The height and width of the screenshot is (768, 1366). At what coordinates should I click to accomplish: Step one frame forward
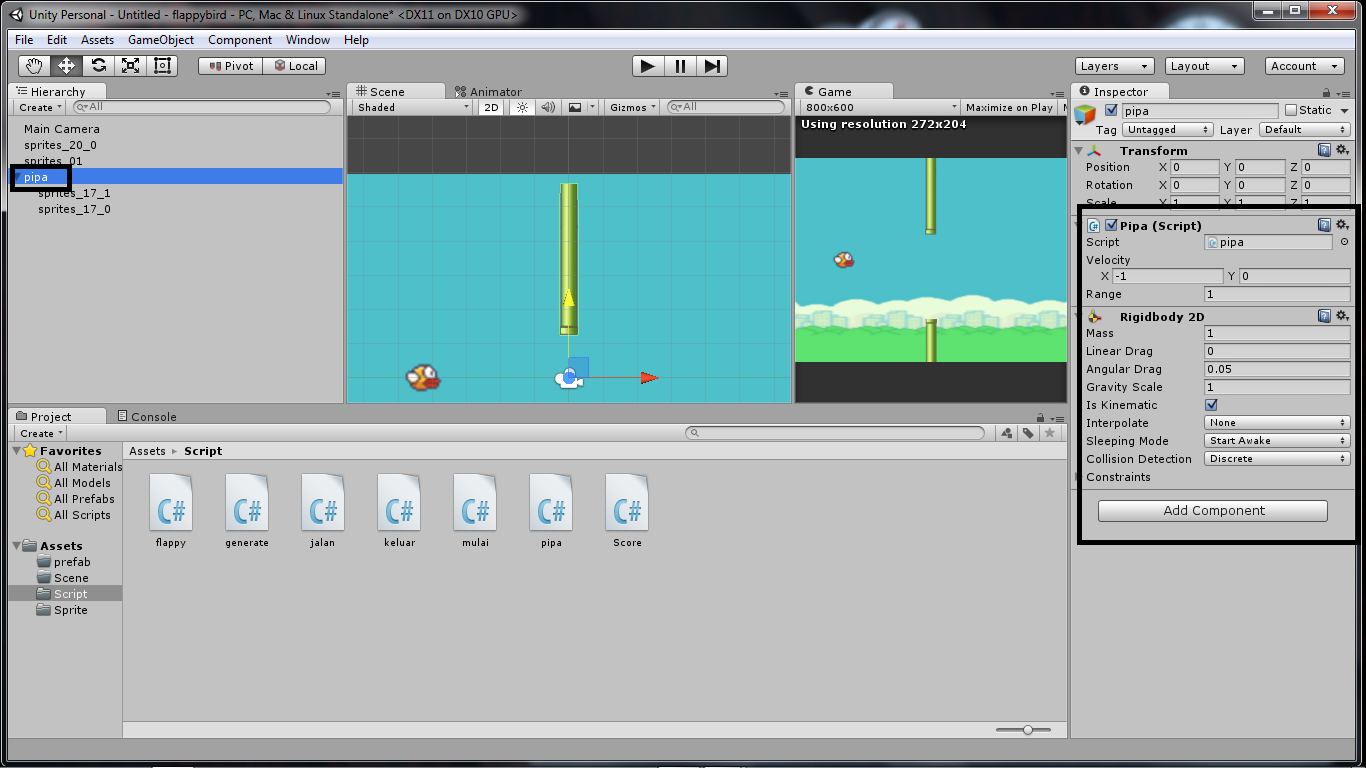coord(711,66)
